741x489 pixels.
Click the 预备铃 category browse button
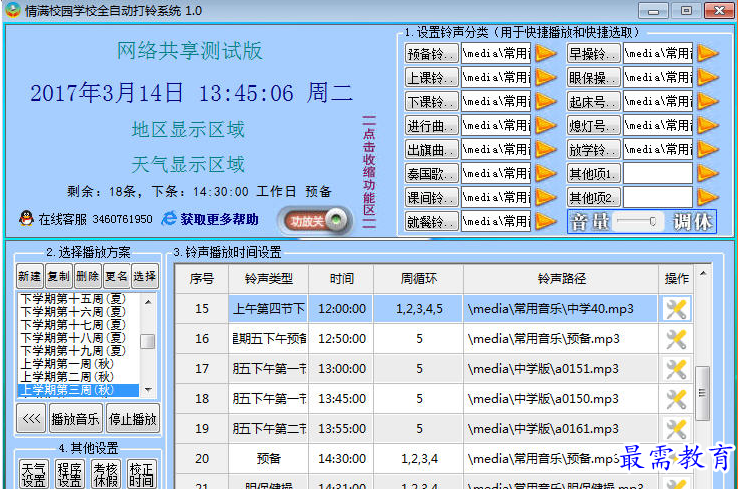coord(431,53)
